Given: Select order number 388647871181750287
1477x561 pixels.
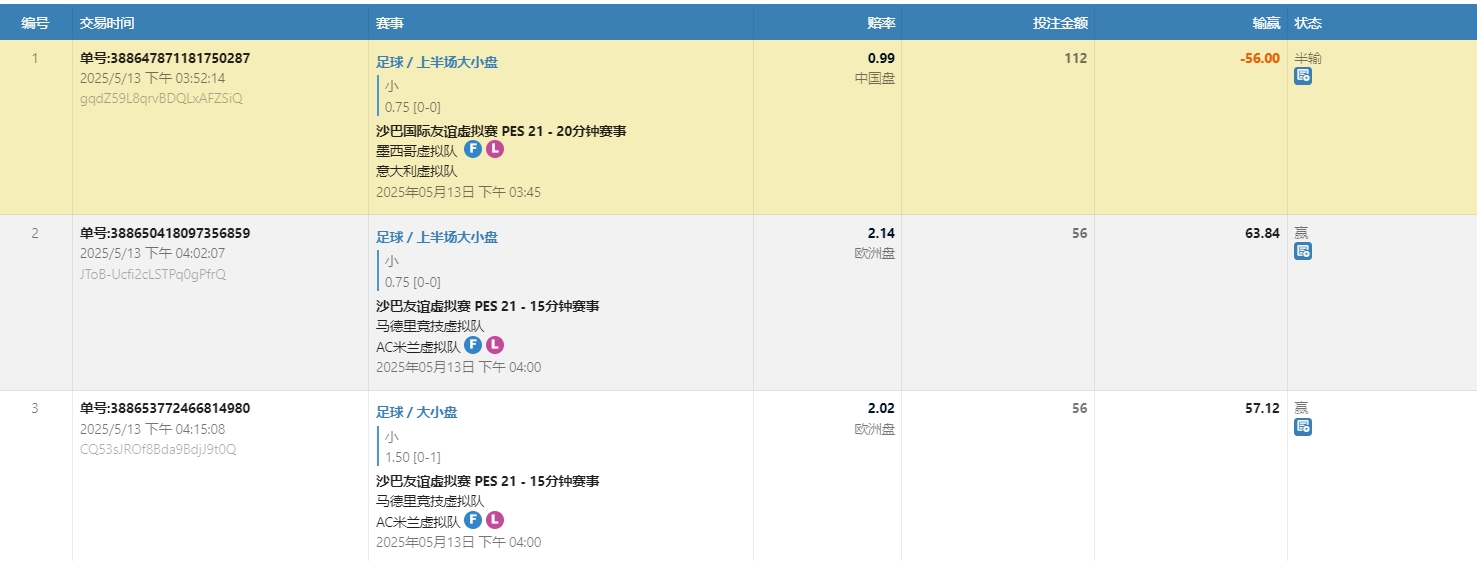Looking at the screenshot, I should pyautogui.click(x=165, y=58).
